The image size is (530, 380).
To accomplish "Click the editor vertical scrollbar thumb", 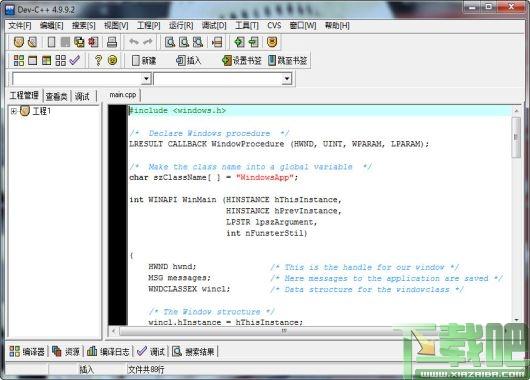I will (x=516, y=137).
